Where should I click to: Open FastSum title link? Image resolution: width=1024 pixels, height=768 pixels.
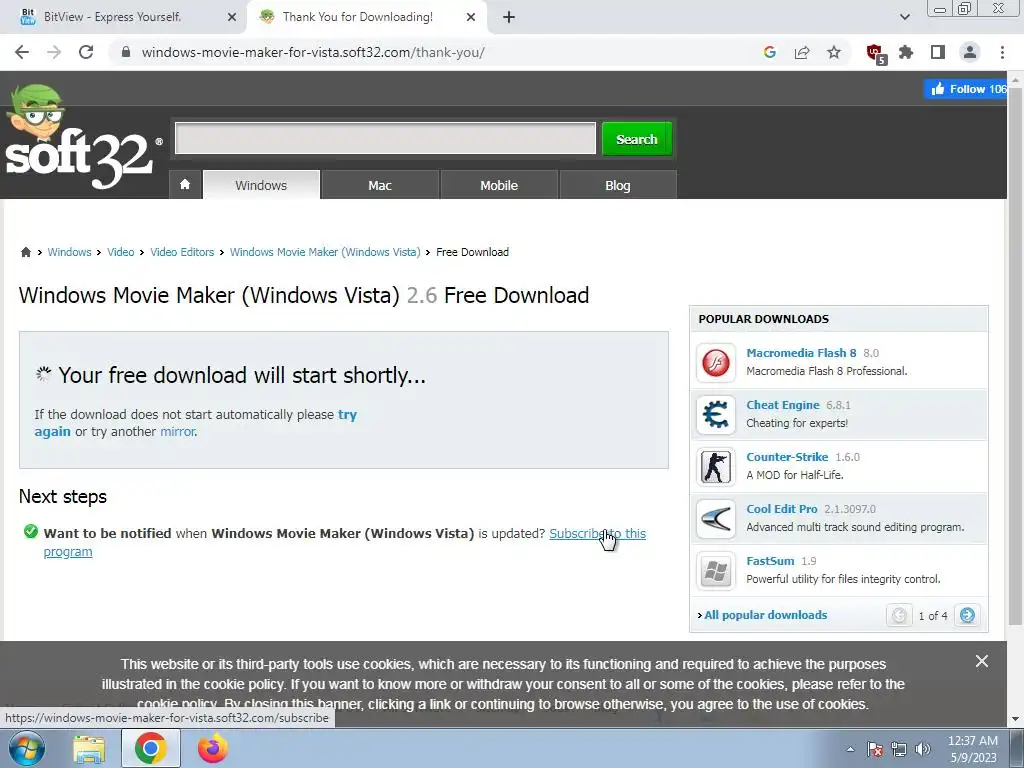[x=770, y=561]
